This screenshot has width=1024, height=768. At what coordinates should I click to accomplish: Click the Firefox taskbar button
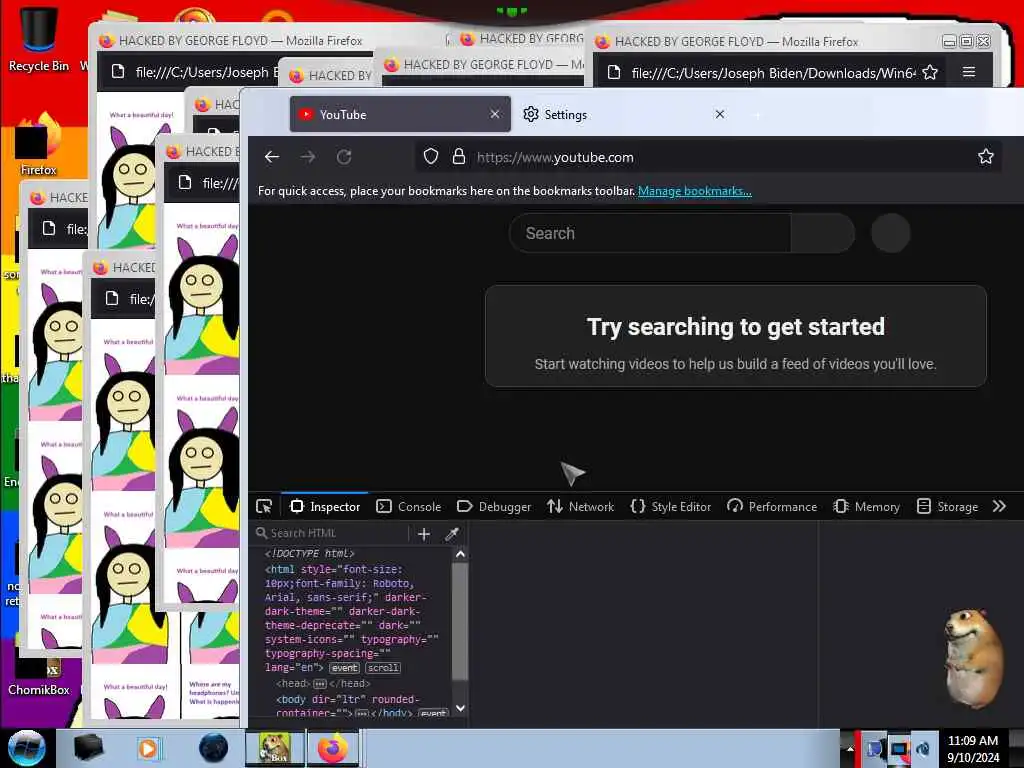[333, 748]
